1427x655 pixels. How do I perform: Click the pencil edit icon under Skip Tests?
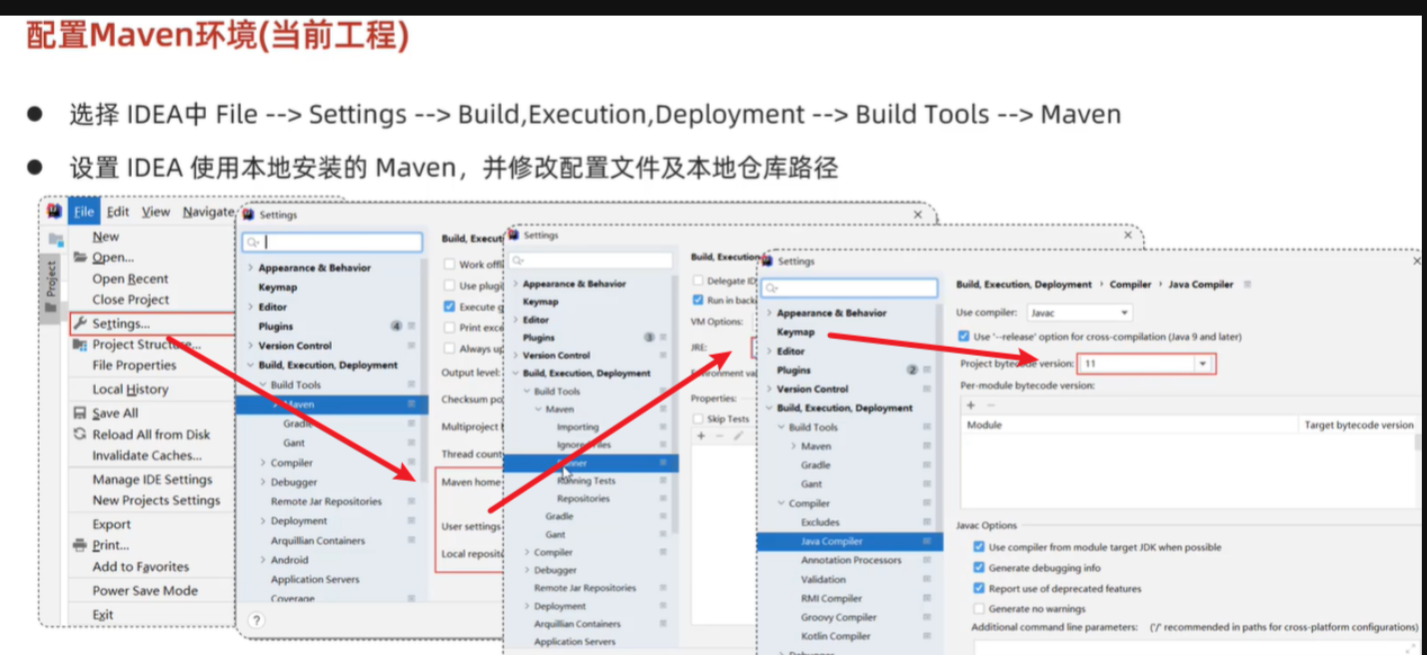739,436
